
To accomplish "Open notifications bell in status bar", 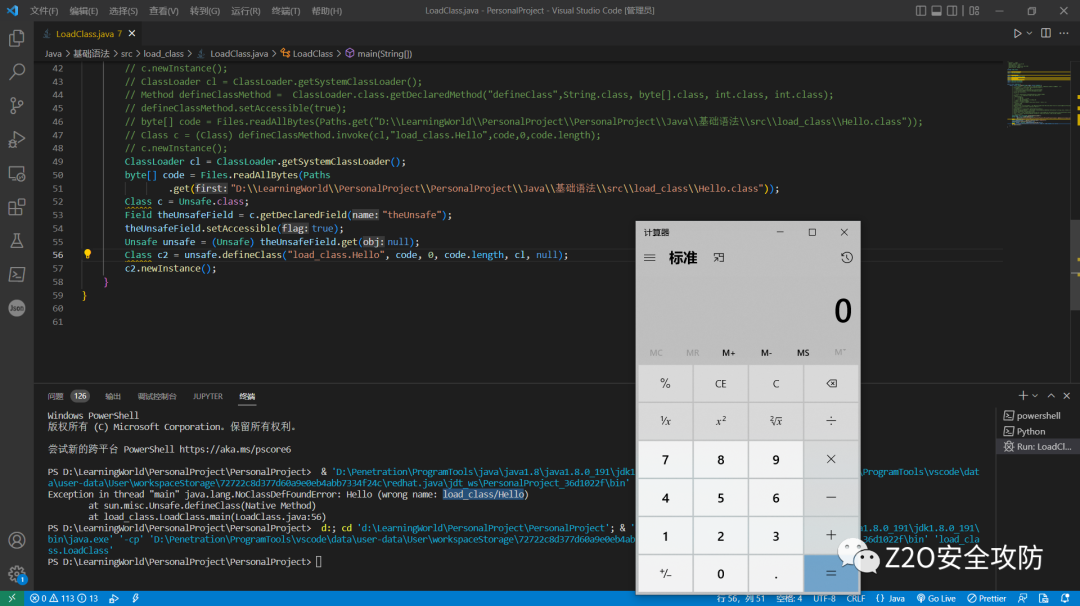I will [1065, 598].
